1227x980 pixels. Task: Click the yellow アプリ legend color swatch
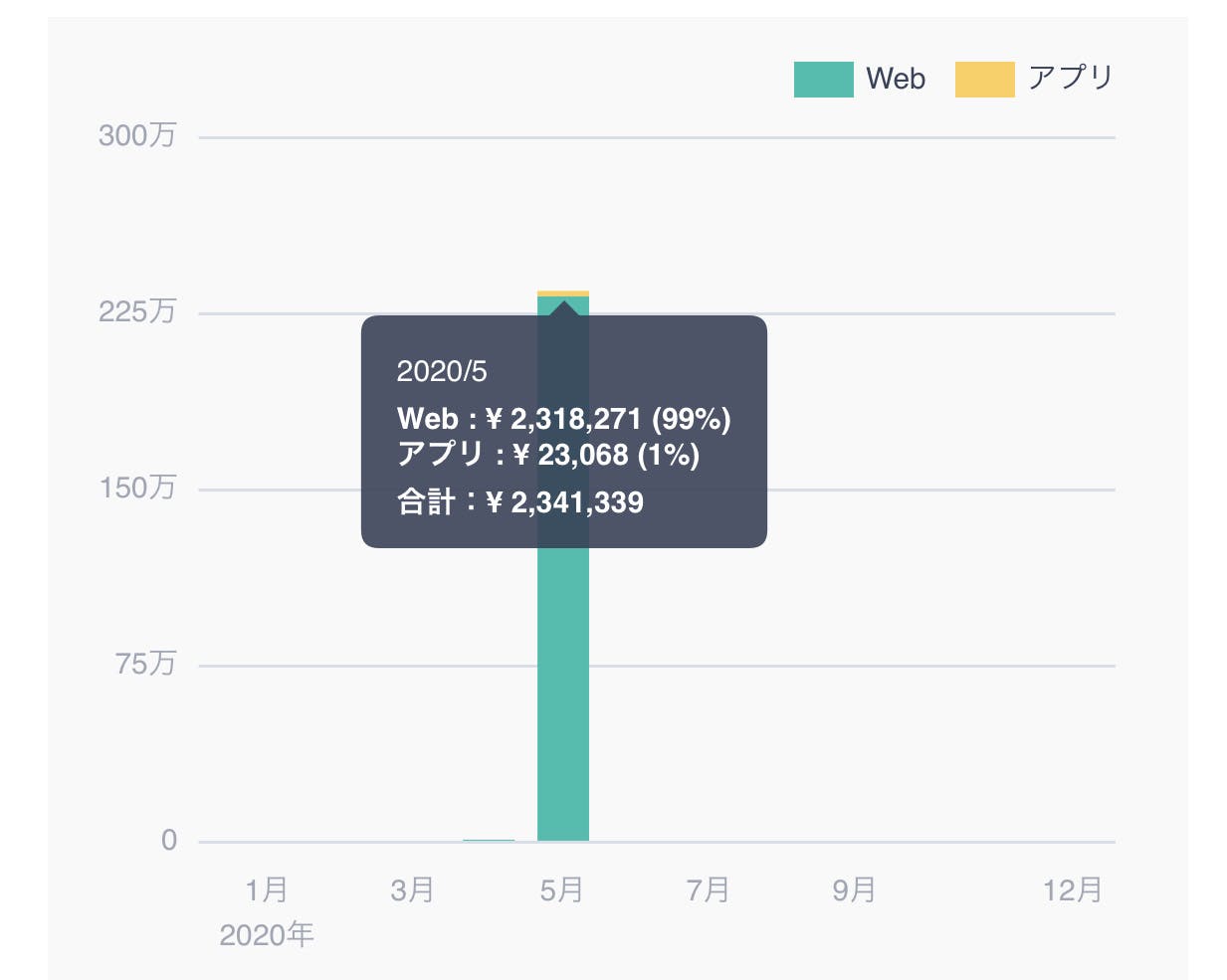coord(984,80)
